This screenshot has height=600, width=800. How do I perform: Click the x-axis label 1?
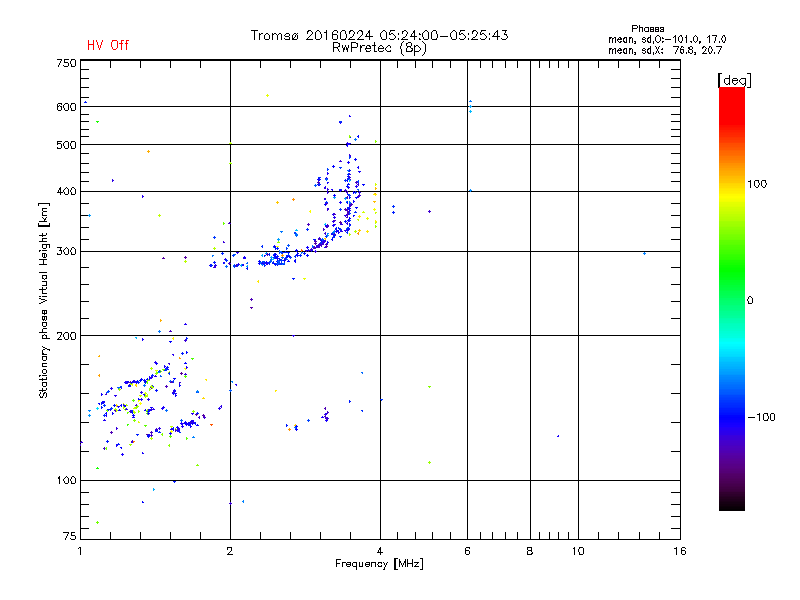point(80,551)
